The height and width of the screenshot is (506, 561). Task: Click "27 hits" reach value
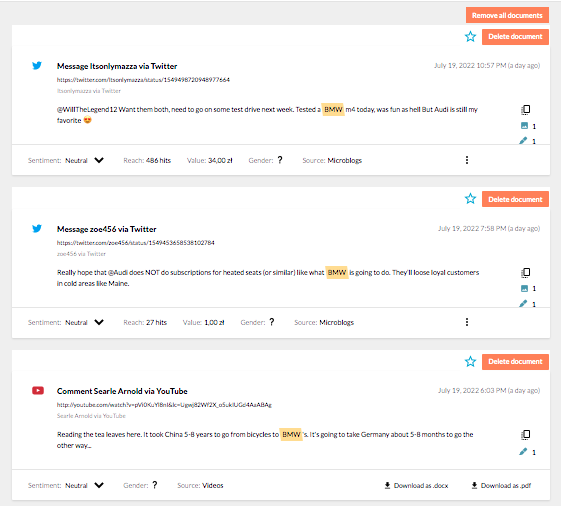click(x=156, y=322)
